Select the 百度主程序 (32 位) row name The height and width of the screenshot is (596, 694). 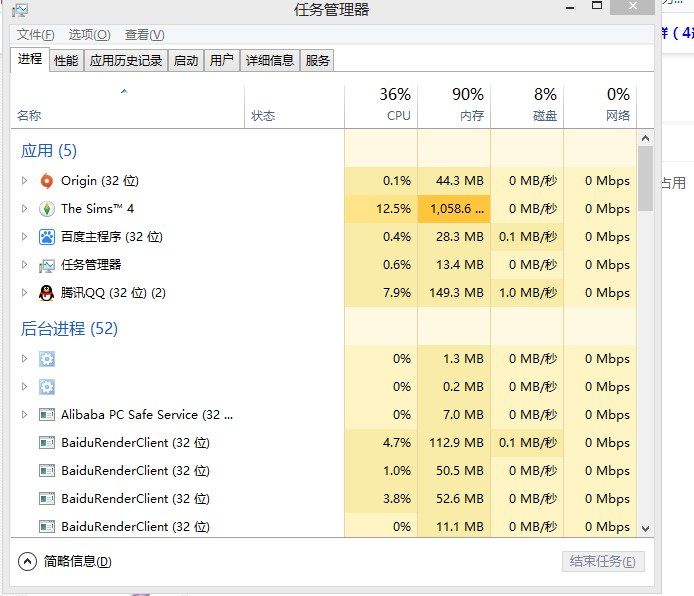[112, 237]
